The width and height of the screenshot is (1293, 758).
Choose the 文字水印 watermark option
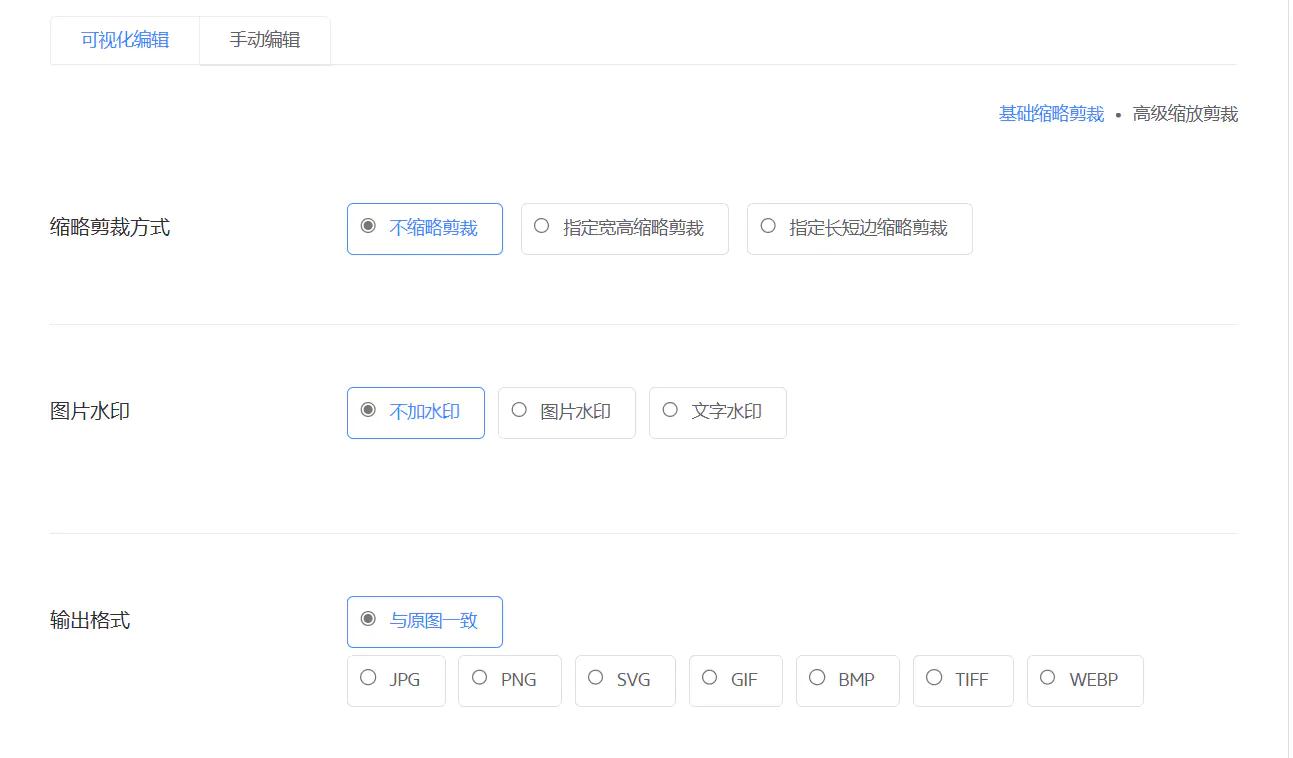717,412
